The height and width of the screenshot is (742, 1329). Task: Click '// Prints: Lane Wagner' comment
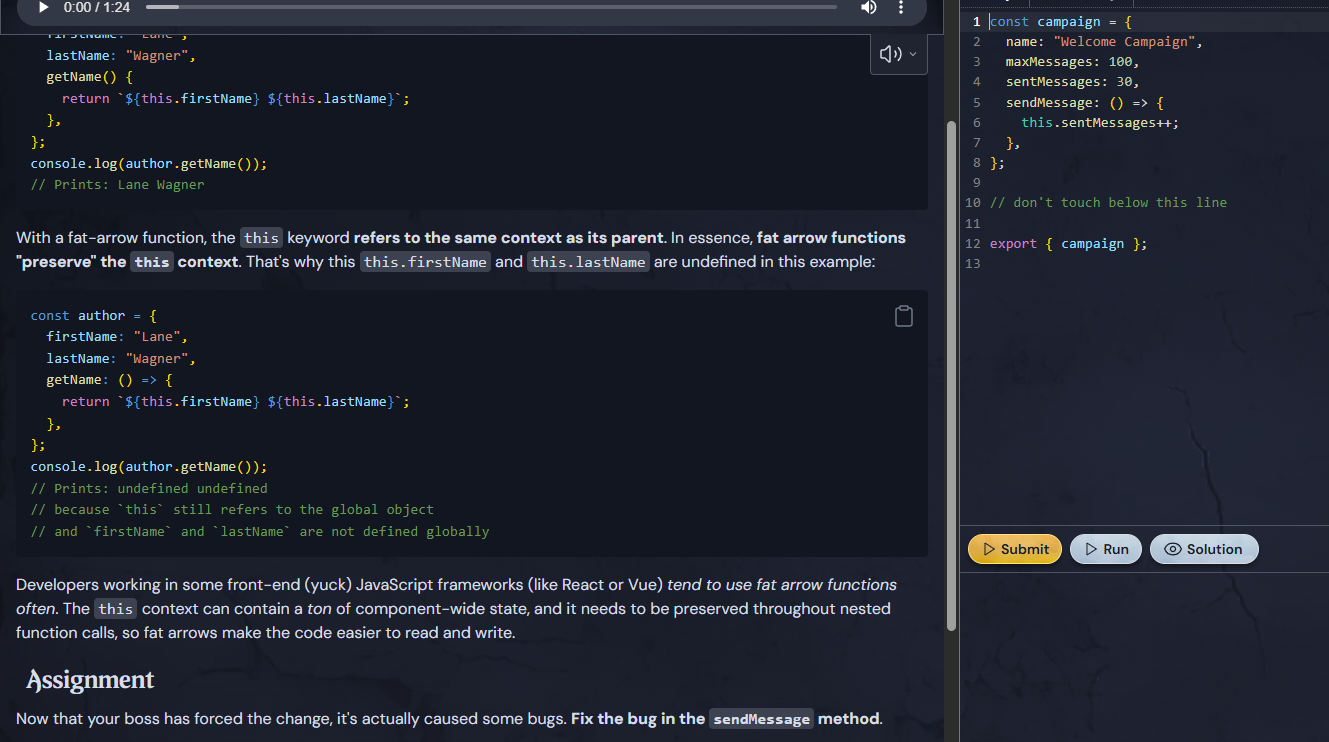coord(117,185)
